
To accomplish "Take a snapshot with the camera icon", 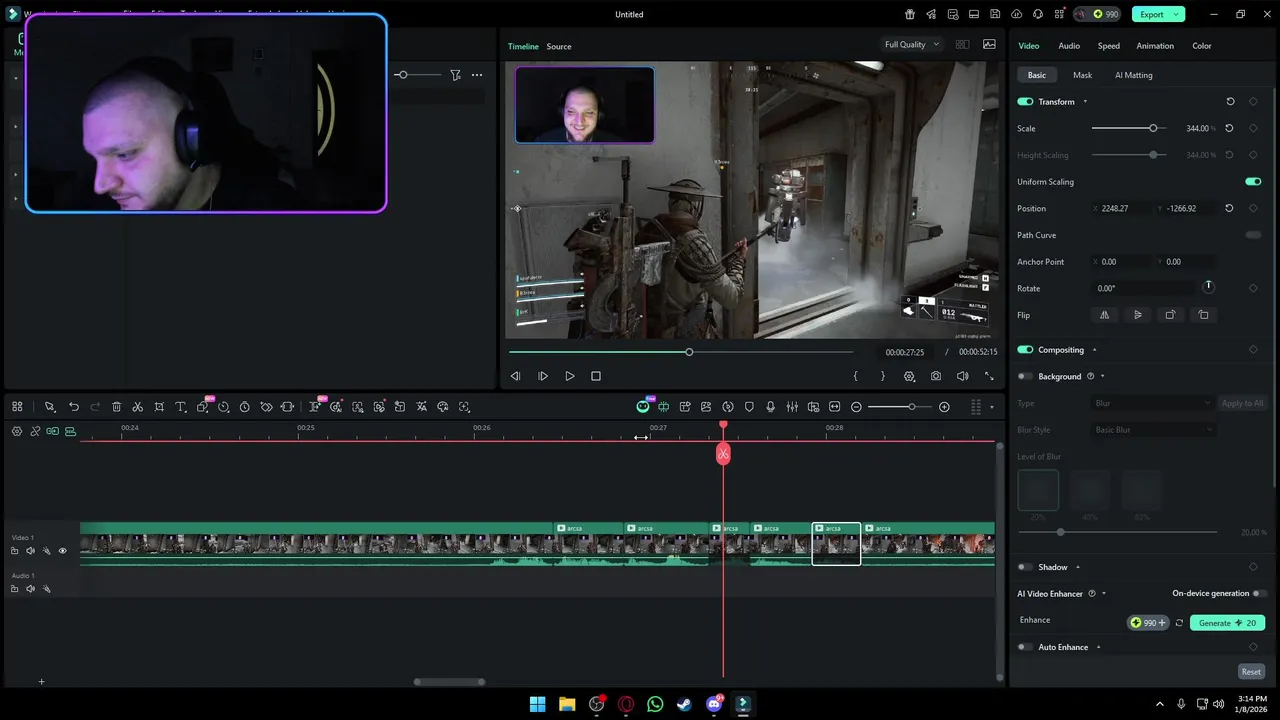I will [x=936, y=376].
